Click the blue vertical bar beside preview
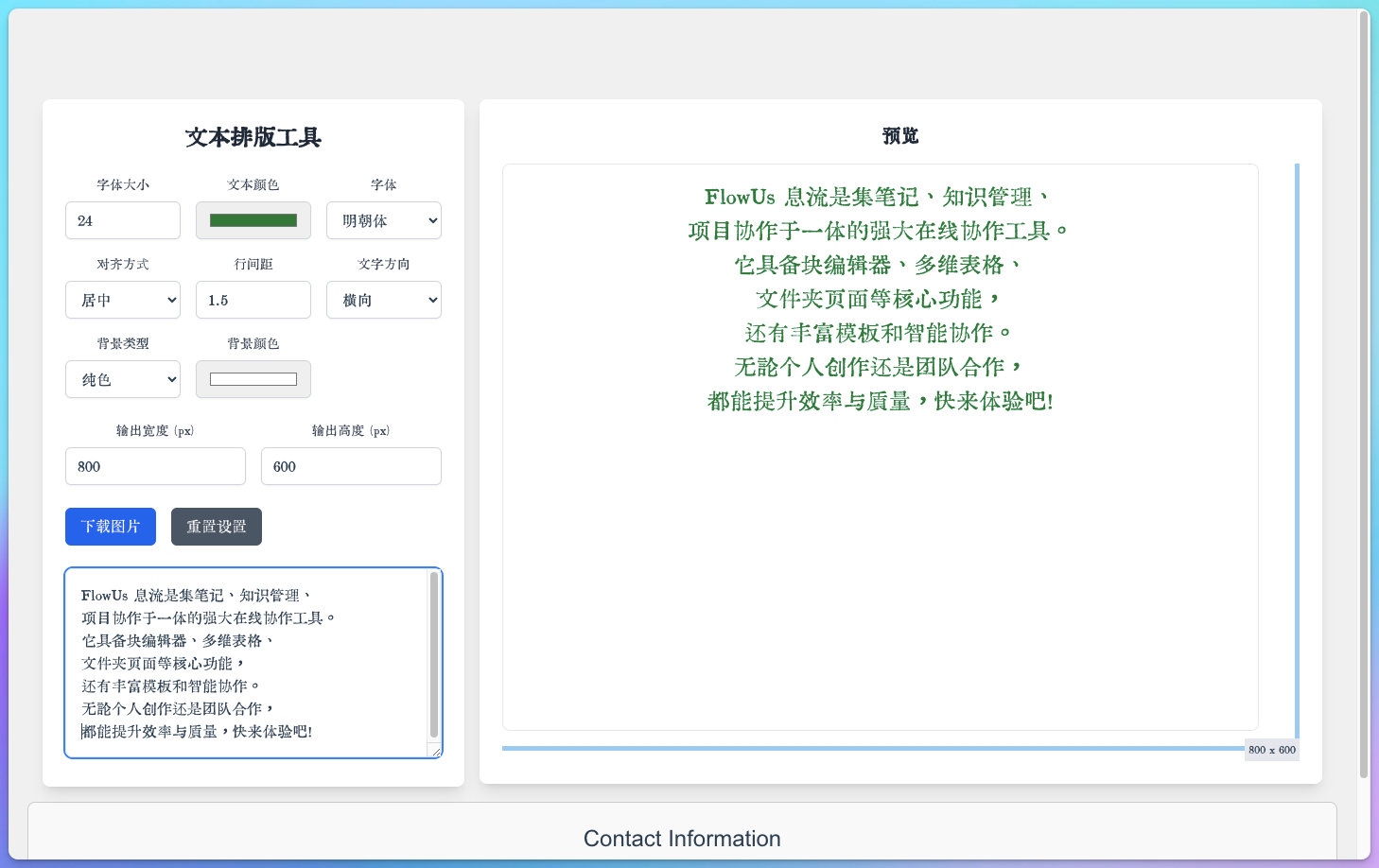 coord(1297,449)
